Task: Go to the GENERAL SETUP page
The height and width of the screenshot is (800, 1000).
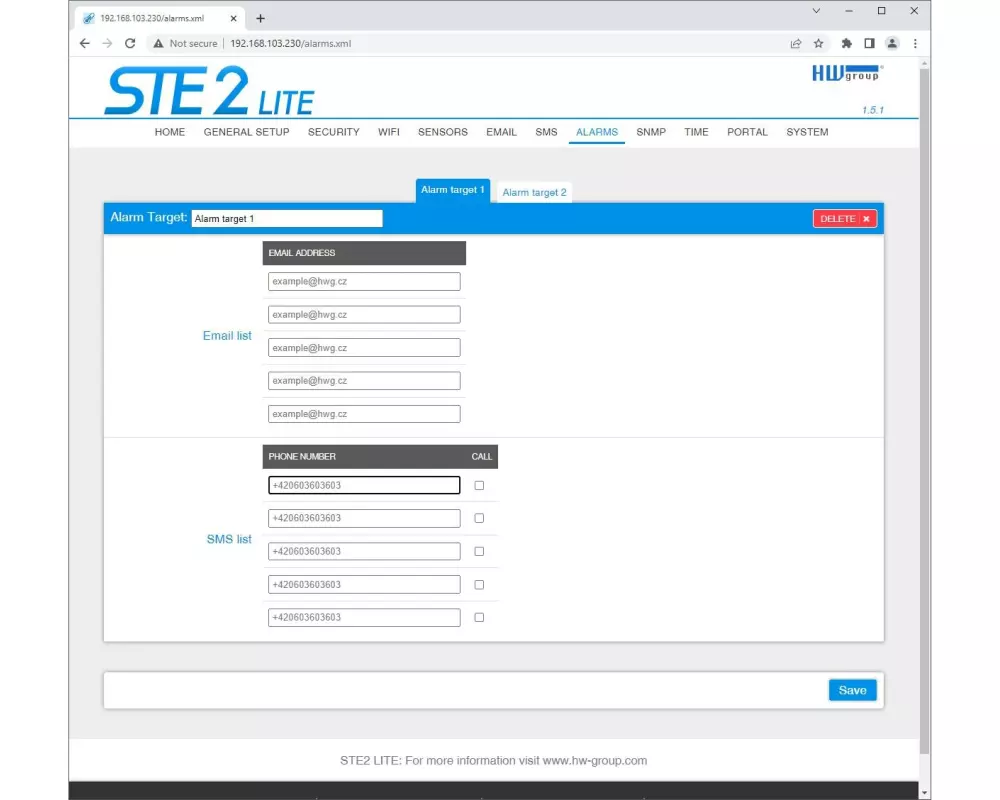Action: coord(246,132)
